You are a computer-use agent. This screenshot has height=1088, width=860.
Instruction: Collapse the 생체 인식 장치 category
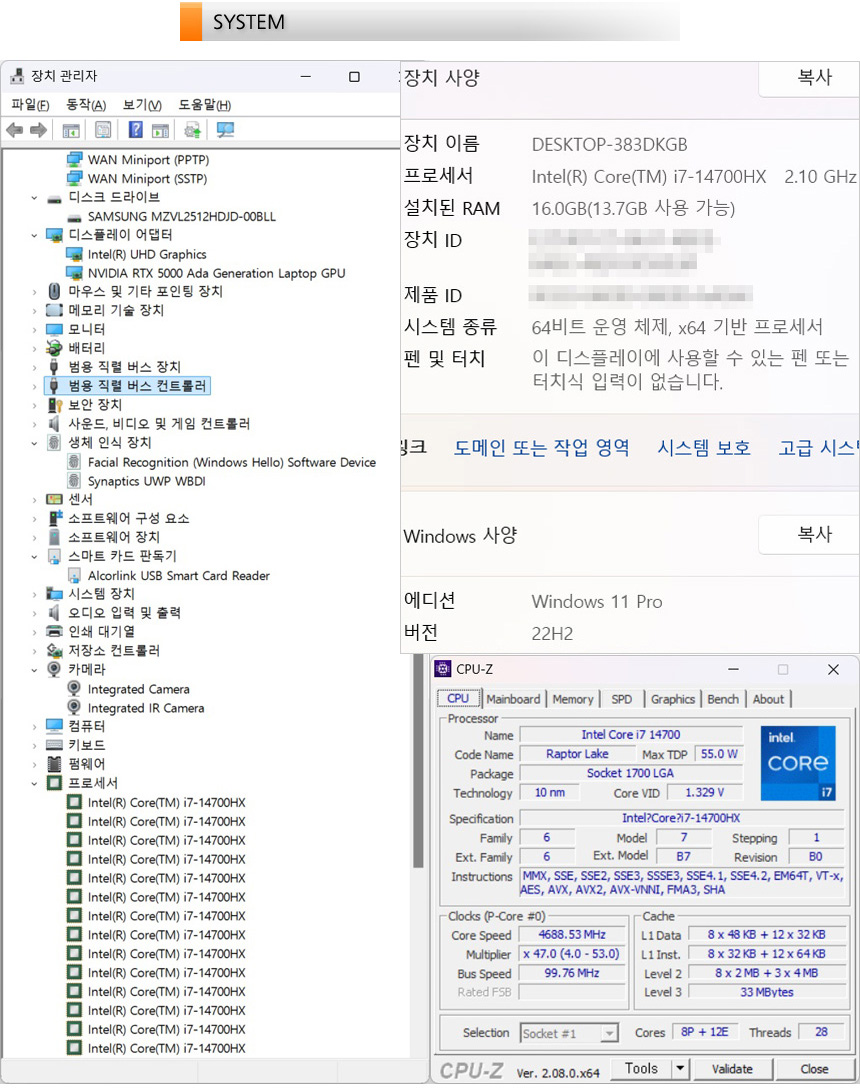coord(34,443)
